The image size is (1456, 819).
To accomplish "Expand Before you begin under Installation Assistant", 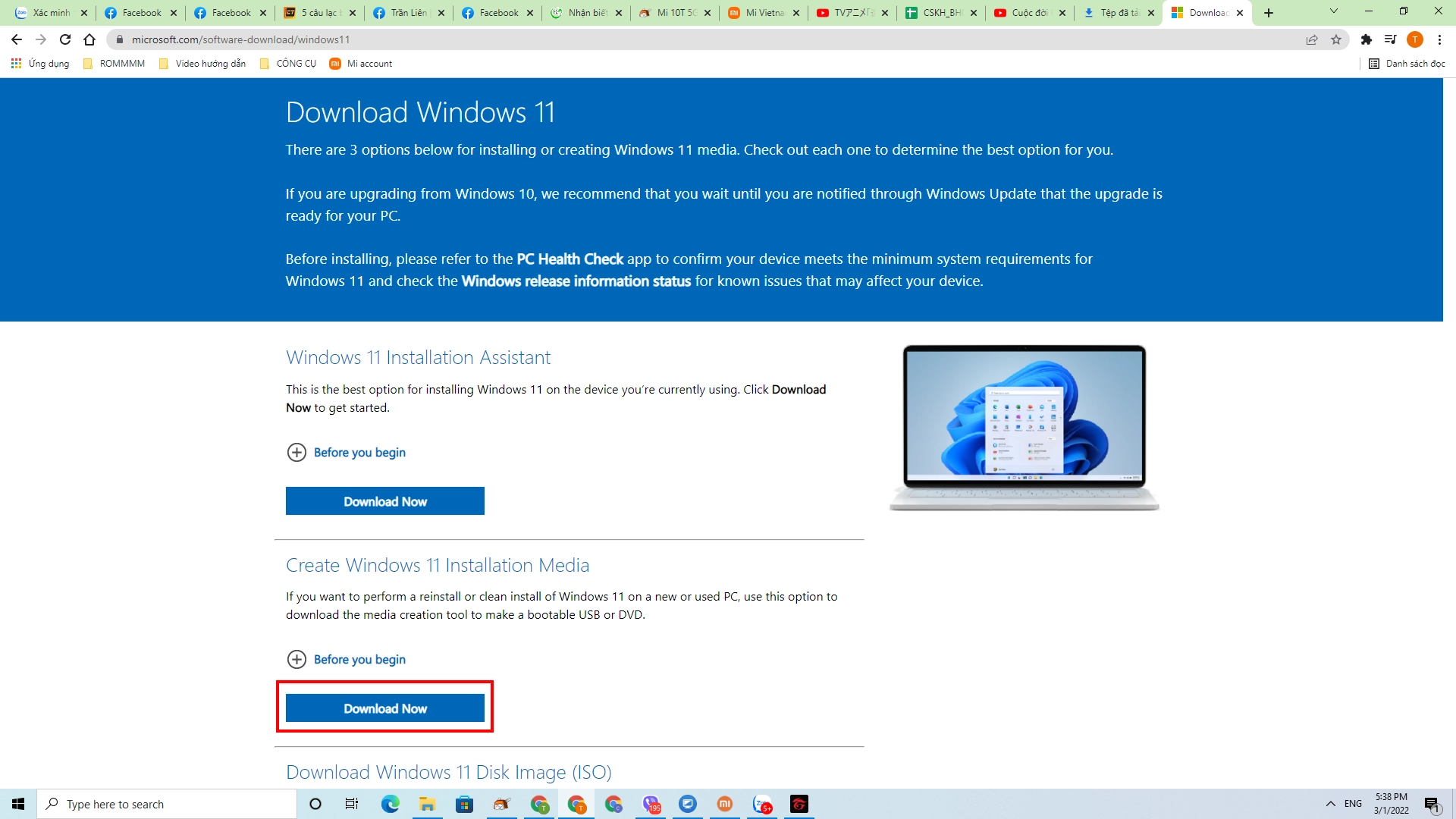I will click(x=347, y=453).
